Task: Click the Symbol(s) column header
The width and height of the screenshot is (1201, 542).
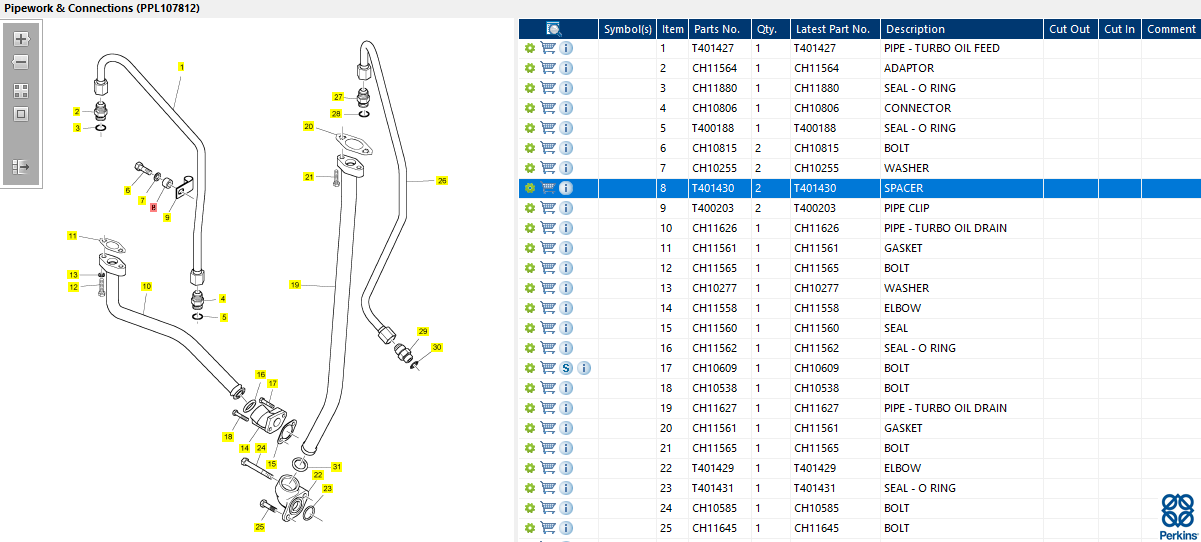Action: pos(628,29)
